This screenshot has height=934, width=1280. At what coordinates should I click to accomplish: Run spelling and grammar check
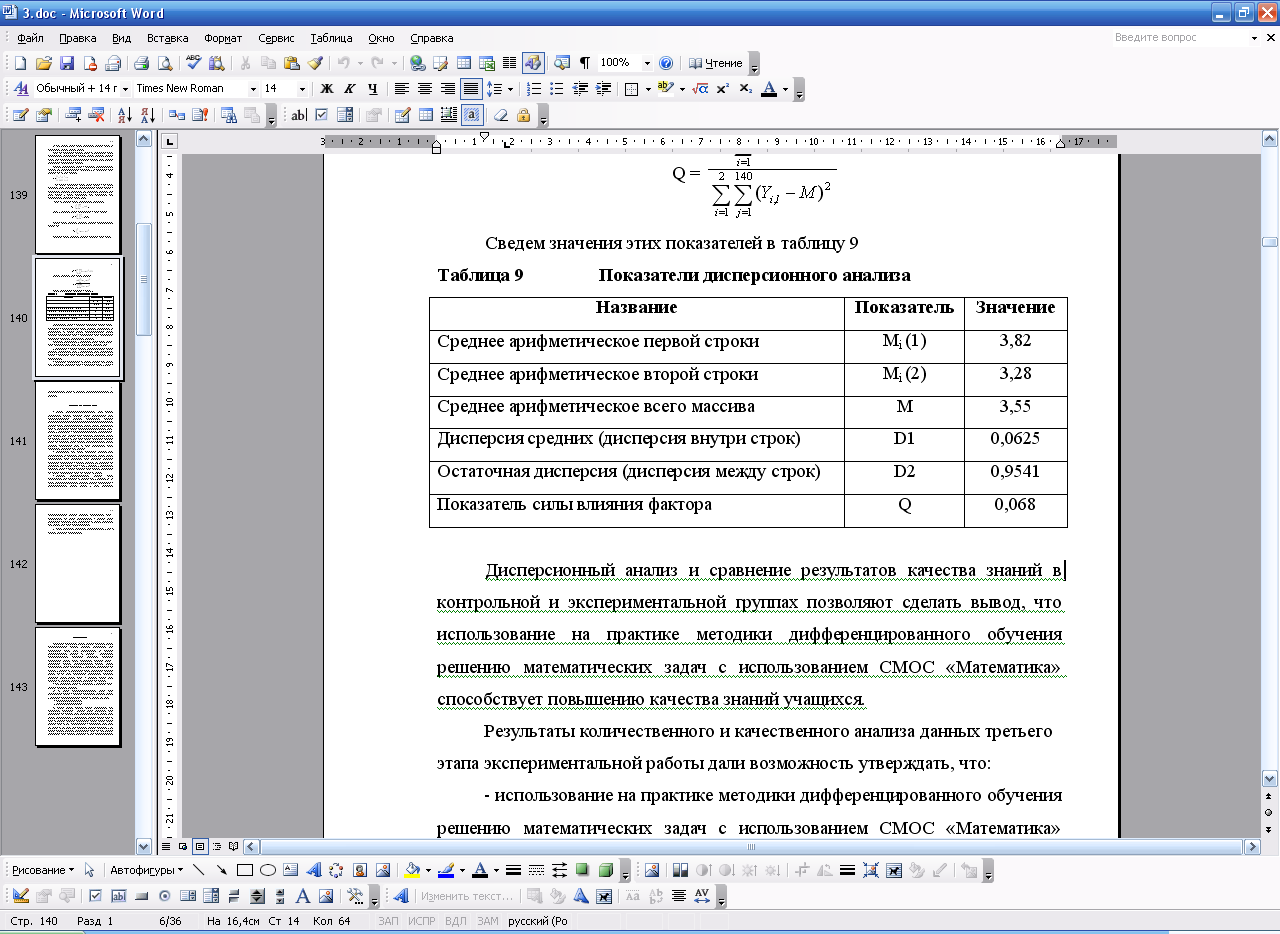click(194, 62)
